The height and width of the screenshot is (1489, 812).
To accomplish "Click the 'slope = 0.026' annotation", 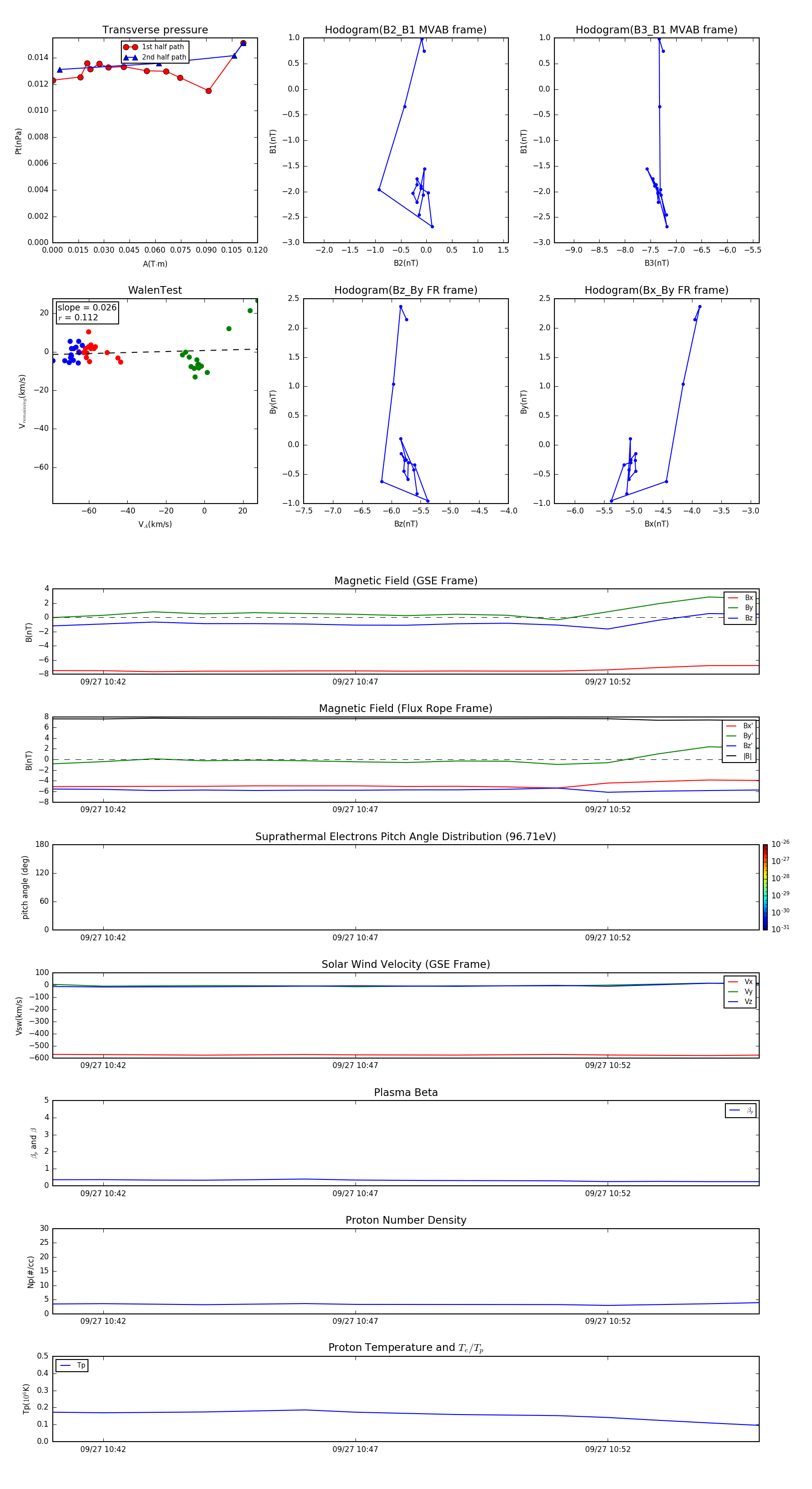I will pyautogui.click(x=87, y=308).
